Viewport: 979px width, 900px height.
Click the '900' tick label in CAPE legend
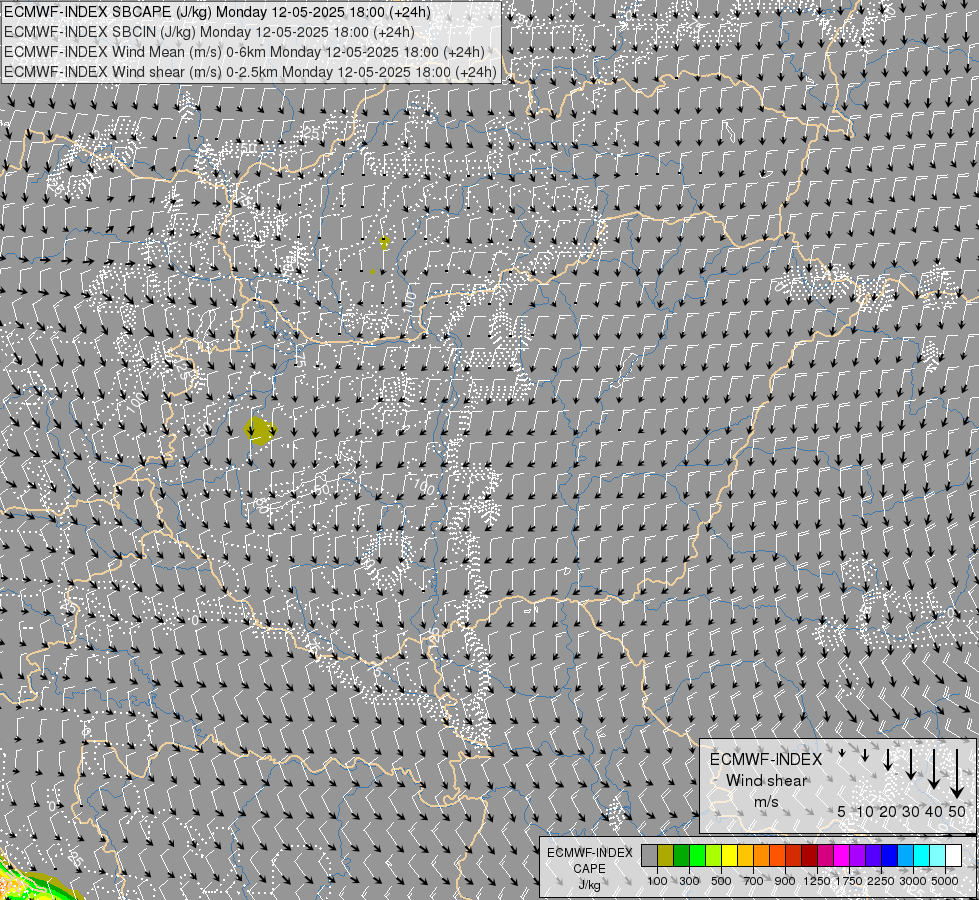click(785, 881)
